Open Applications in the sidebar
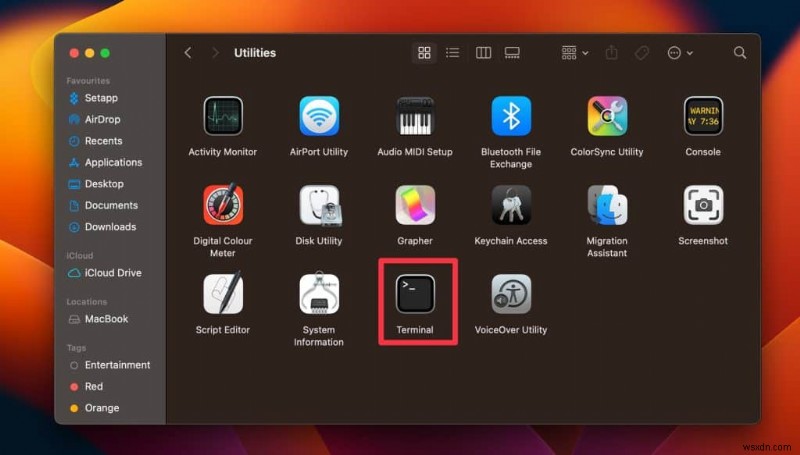The width and height of the screenshot is (800, 455). click(x=105, y=162)
